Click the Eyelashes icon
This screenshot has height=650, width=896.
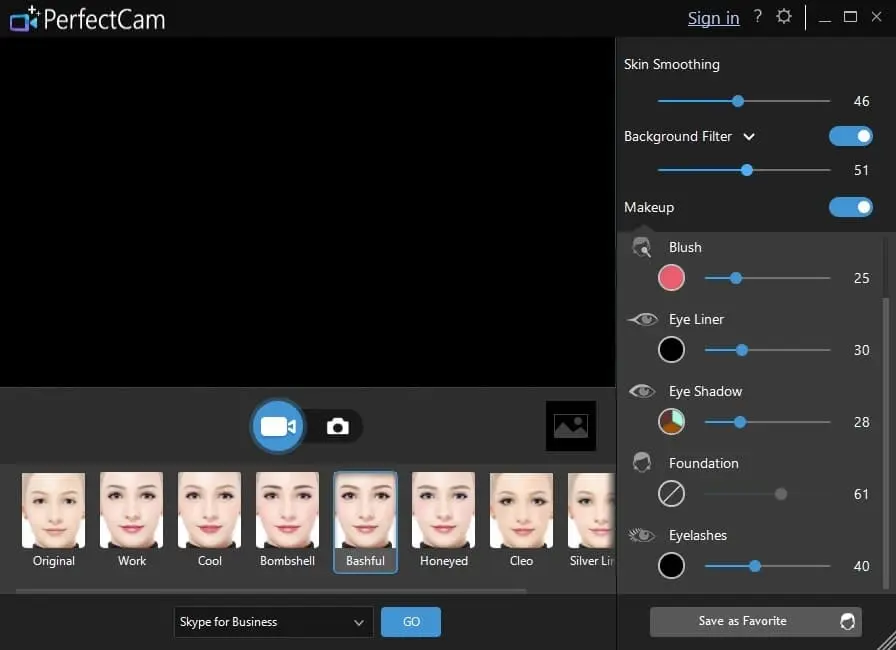pyautogui.click(x=642, y=535)
